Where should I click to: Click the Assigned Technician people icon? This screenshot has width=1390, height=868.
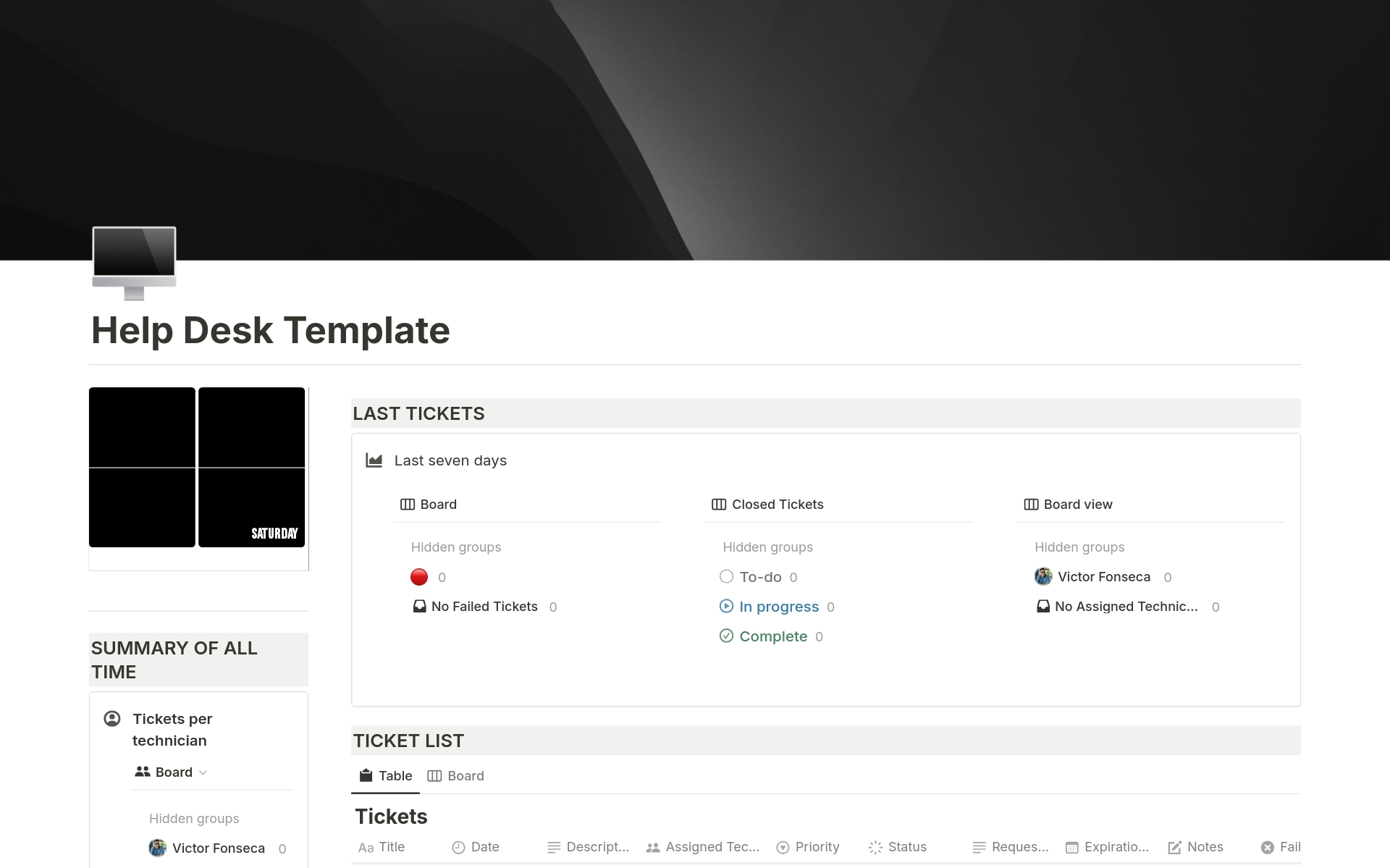(652, 847)
